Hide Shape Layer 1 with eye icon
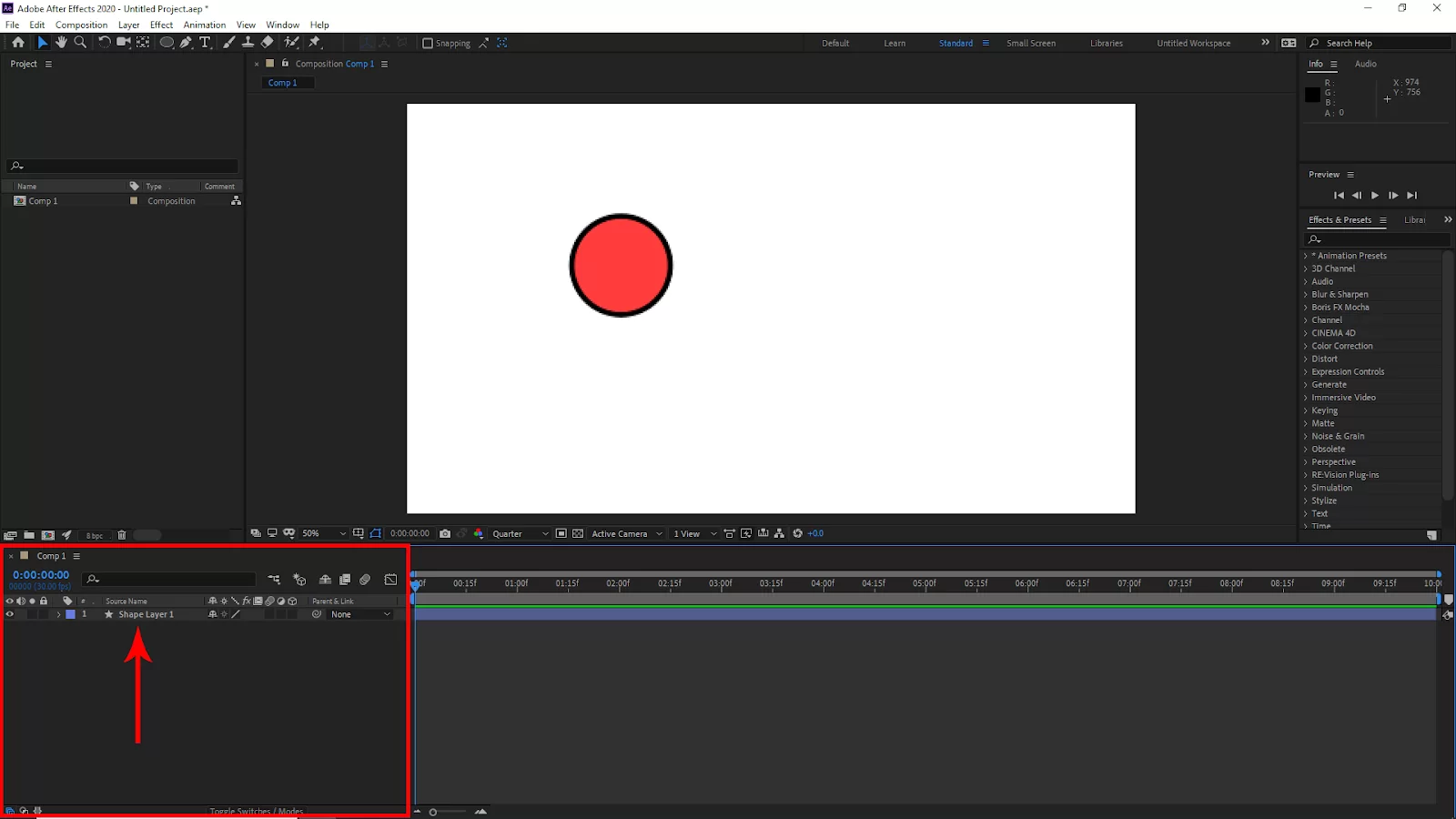The width and height of the screenshot is (1456, 819). tap(10, 614)
